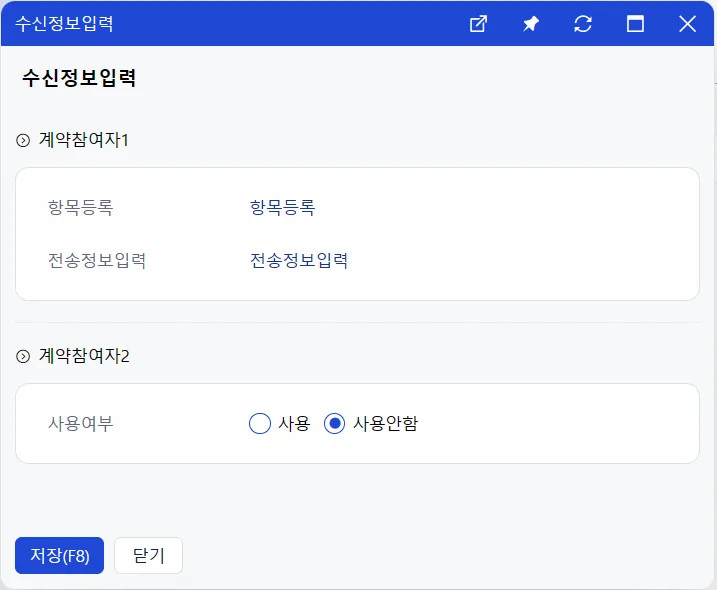Click the 사용안함 option label text
717x590 pixels.
tap(385, 424)
